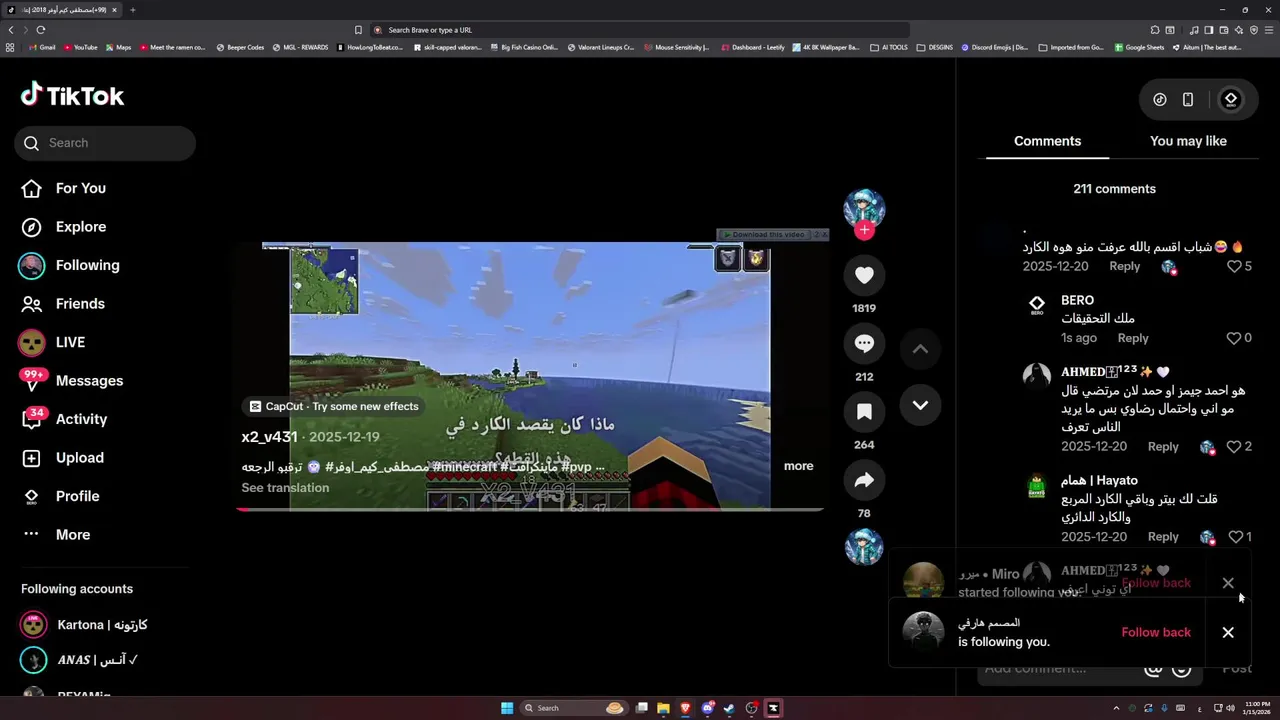The height and width of the screenshot is (720, 1280).
Task: Share the video with arrow icon
Action: point(864,480)
